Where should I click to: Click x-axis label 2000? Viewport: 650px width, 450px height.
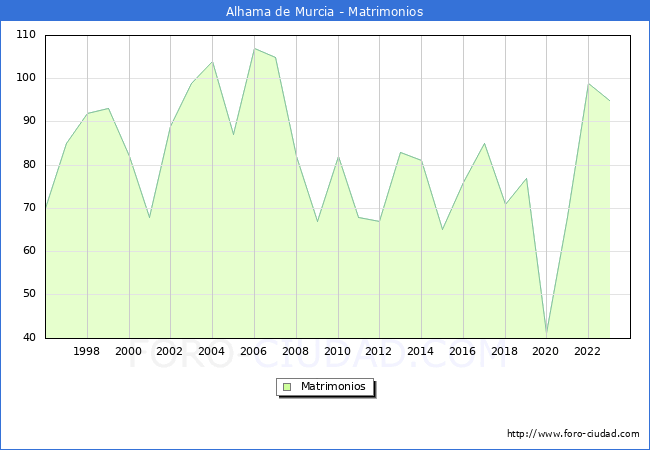[128, 351]
